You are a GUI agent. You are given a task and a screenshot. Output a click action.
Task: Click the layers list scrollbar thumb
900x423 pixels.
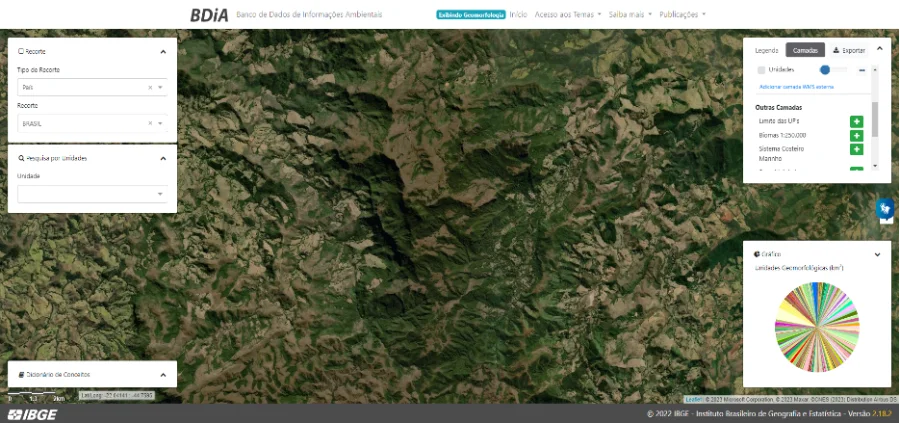pos(875,119)
